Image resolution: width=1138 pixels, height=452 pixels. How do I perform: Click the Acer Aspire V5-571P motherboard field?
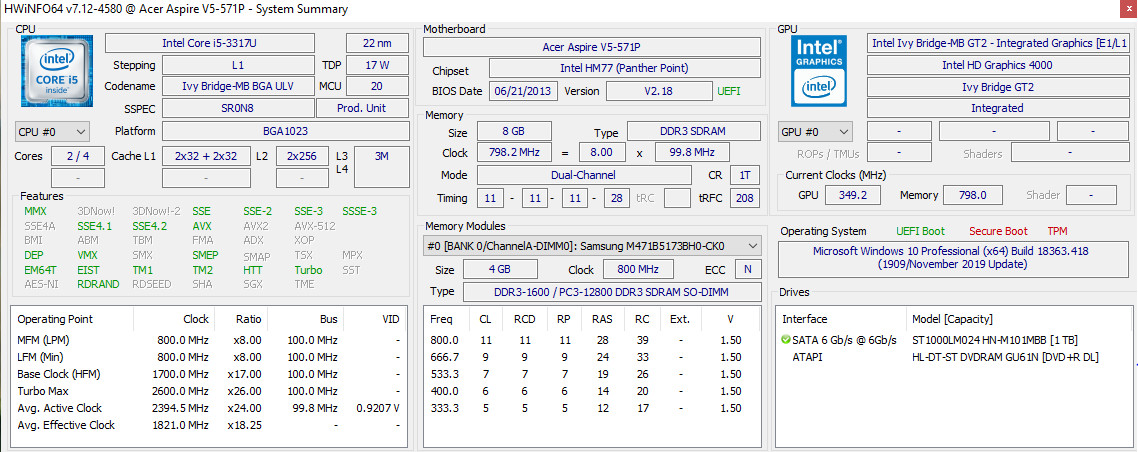591,47
